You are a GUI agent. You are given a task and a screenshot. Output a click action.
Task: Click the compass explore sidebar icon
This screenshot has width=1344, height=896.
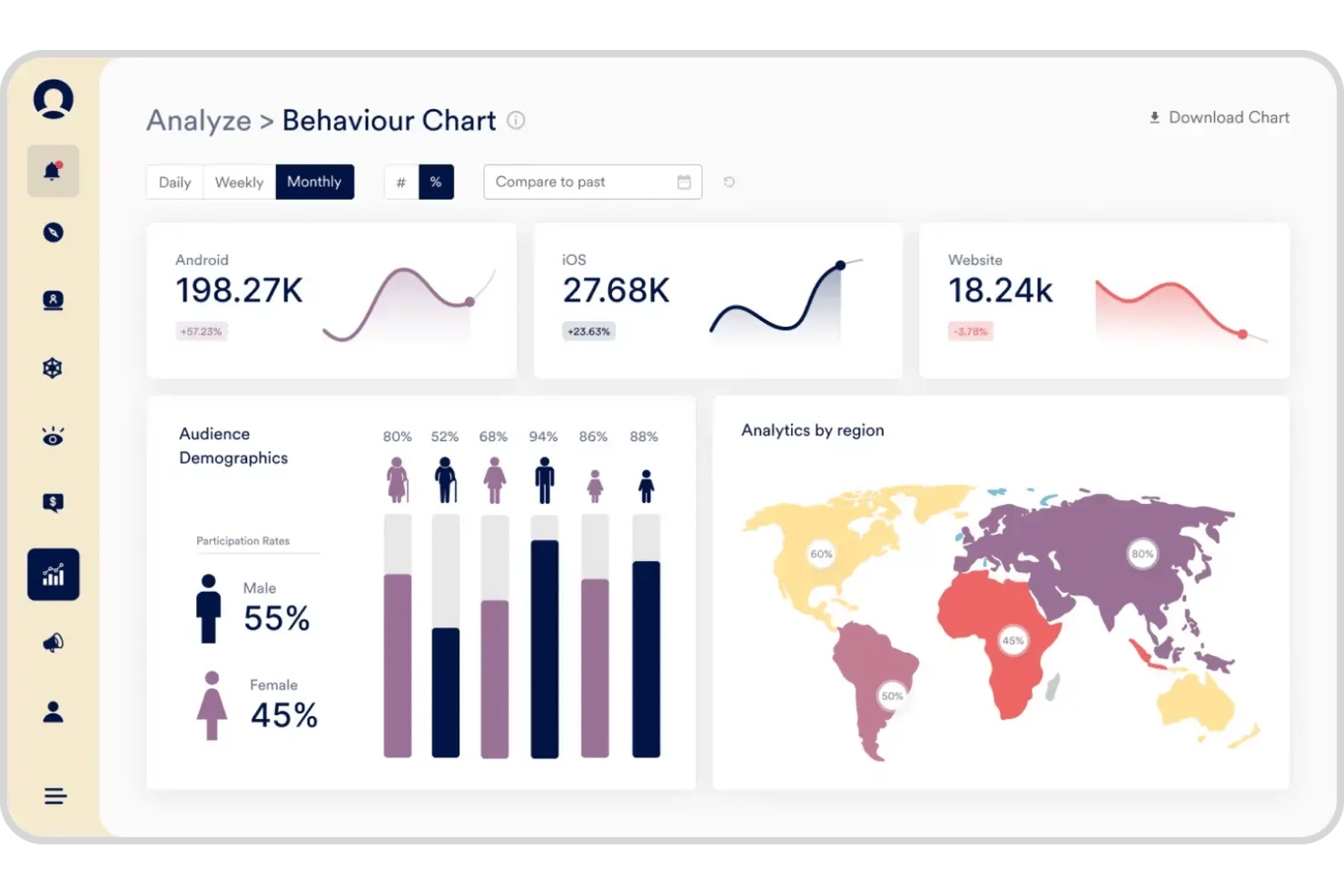click(53, 232)
